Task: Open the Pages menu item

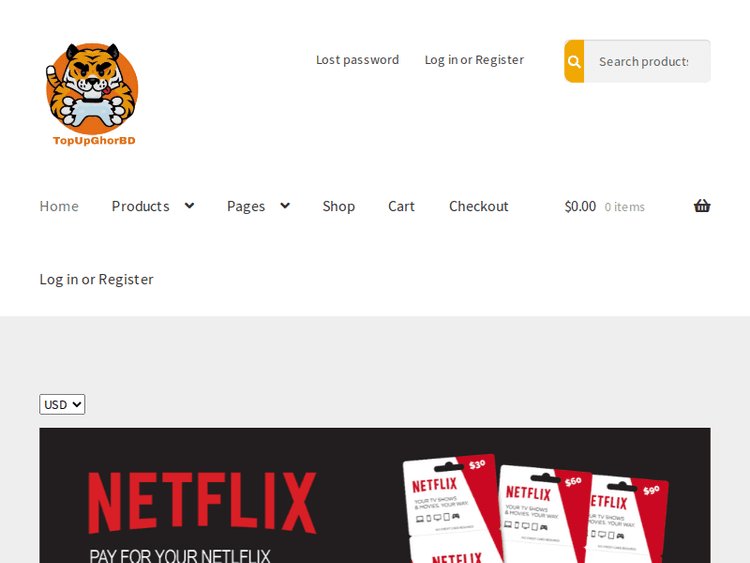Action: coord(246,206)
